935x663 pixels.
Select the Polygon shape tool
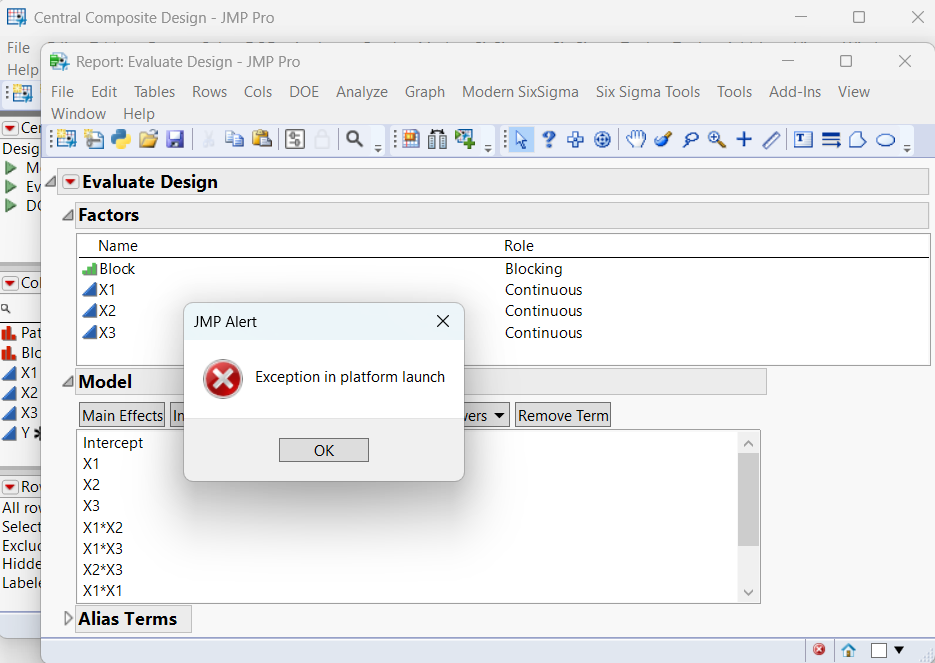(857, 140)
